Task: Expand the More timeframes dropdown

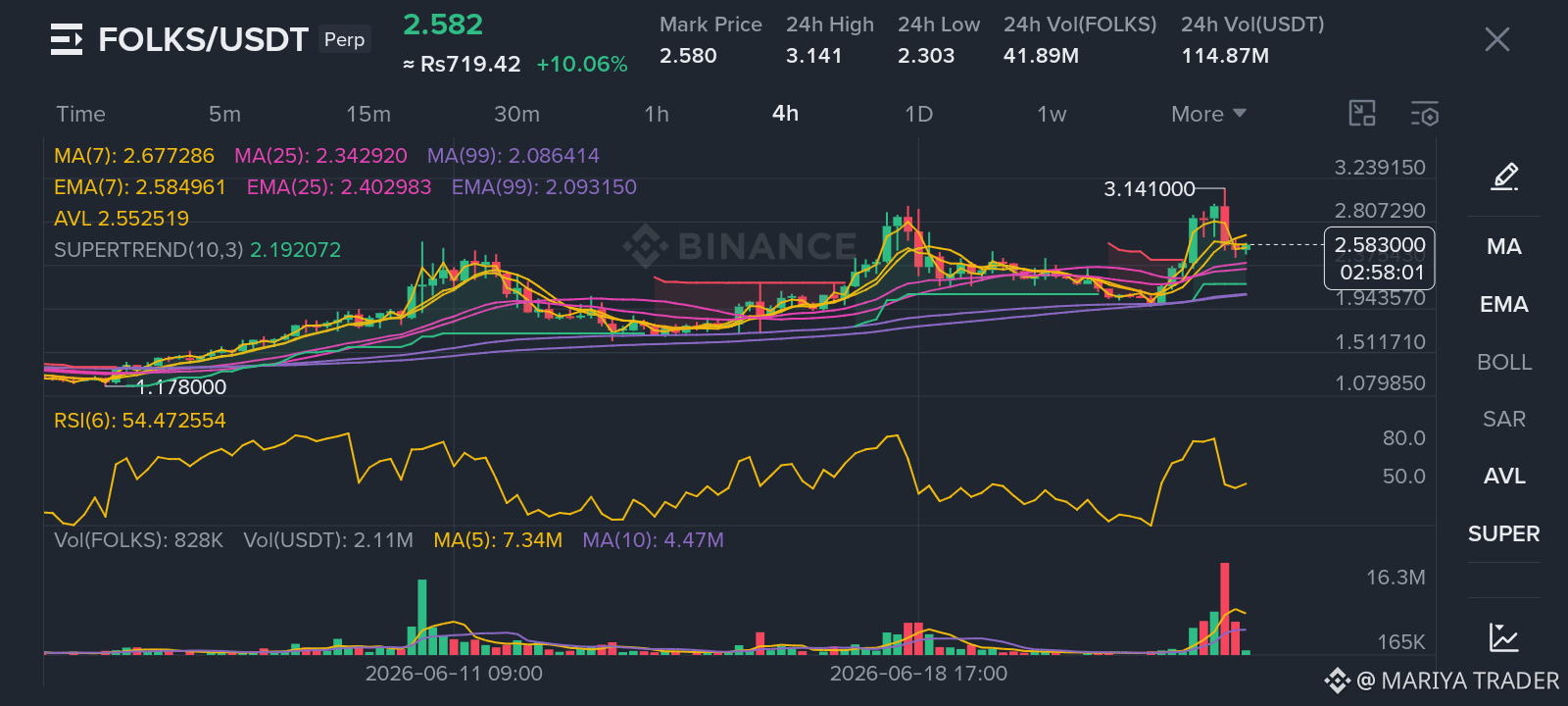Action: tap(1208, 114)
